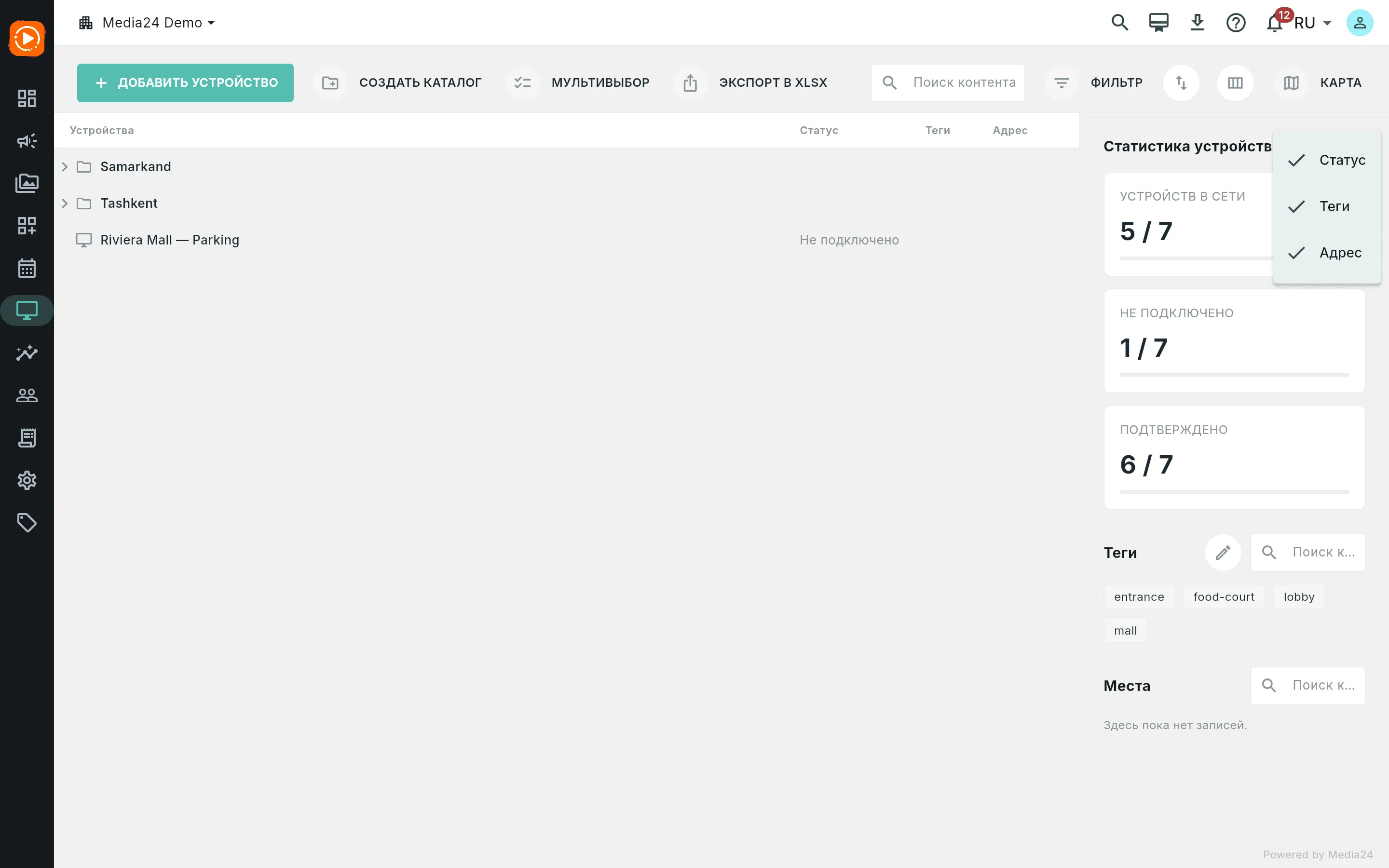This screenshot has height=868, width=1389.
Task: Click the download icon in header
Action: (1198, 23)
